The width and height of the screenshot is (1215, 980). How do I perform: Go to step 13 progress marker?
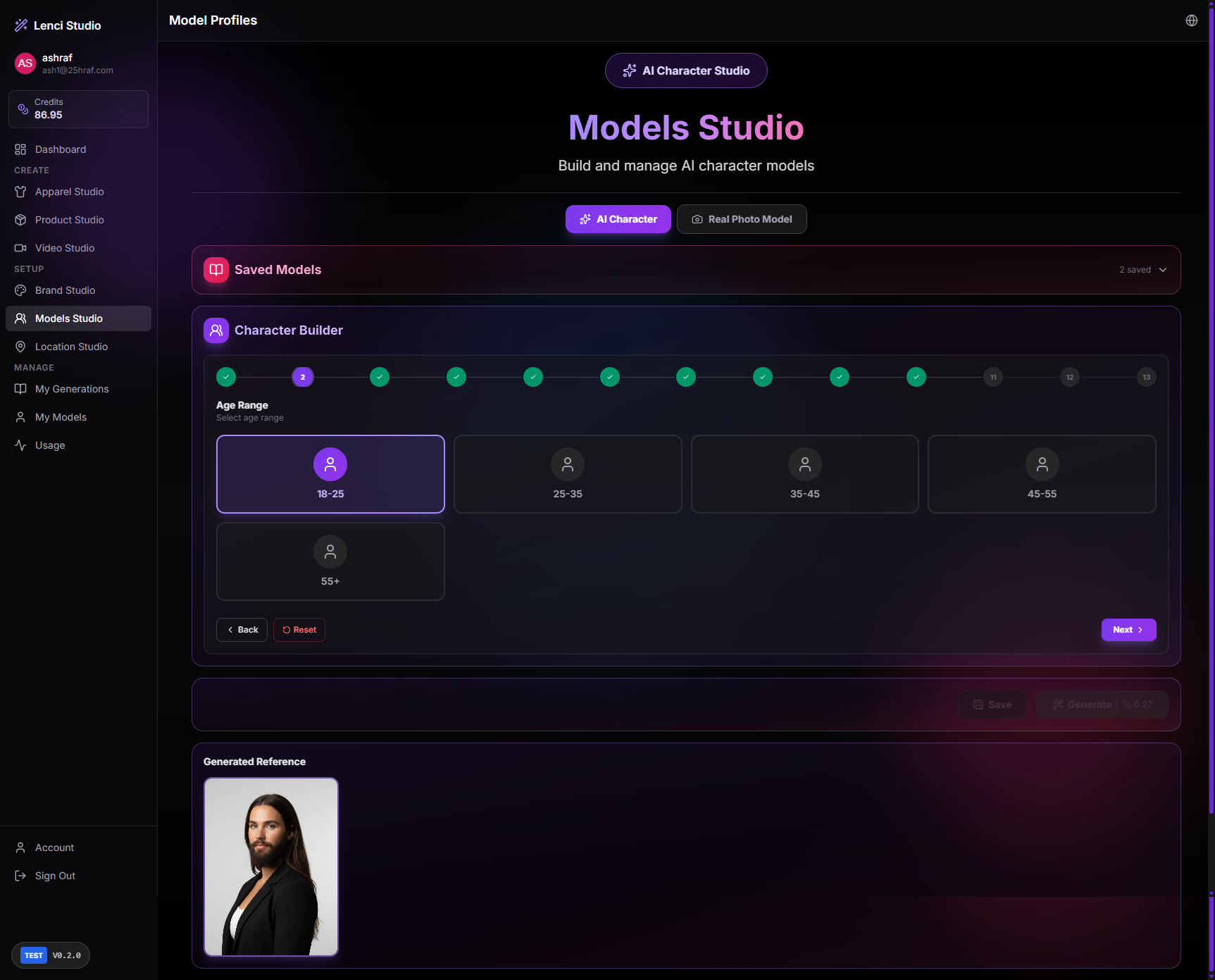pyautogui.click(x=1146, y=378)
